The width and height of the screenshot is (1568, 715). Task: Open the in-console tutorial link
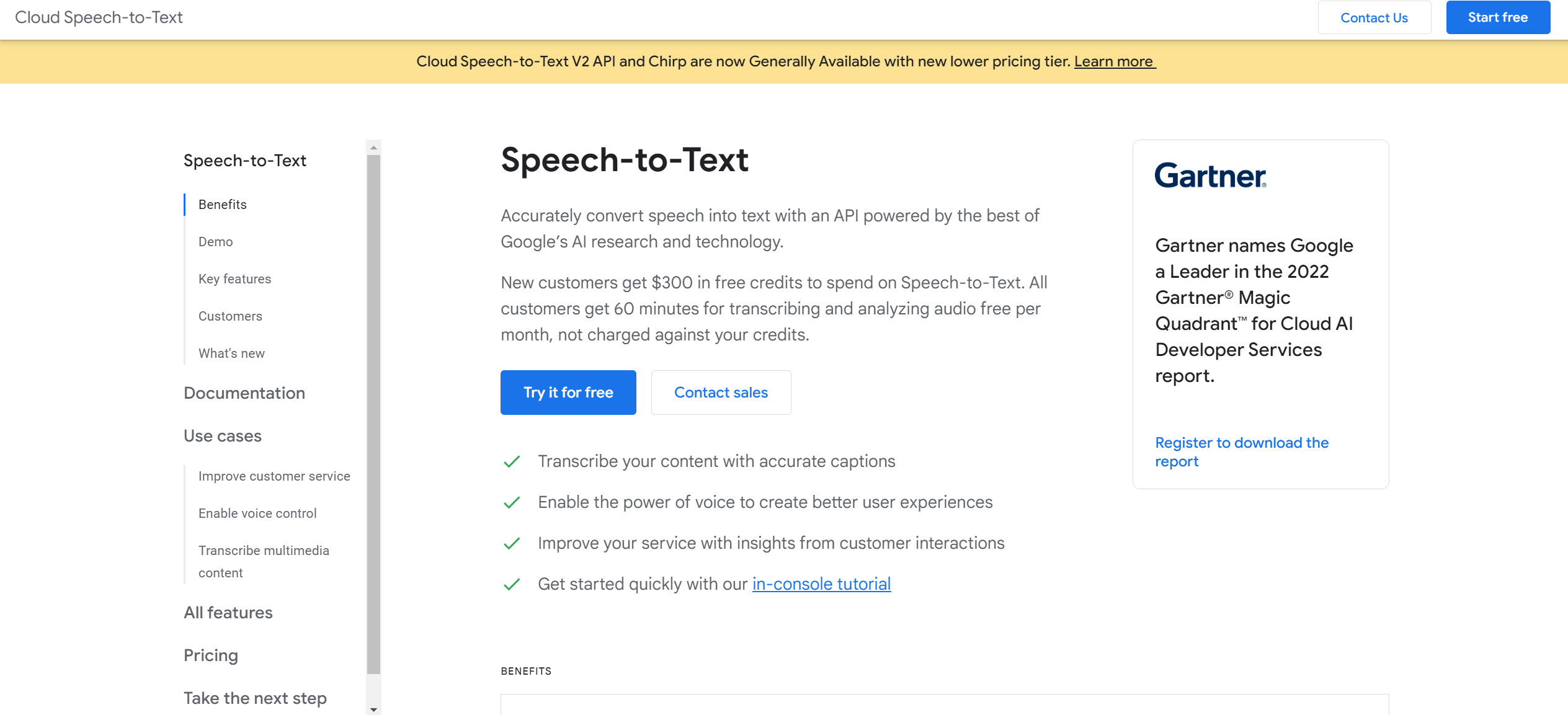(x=821, y=584)
